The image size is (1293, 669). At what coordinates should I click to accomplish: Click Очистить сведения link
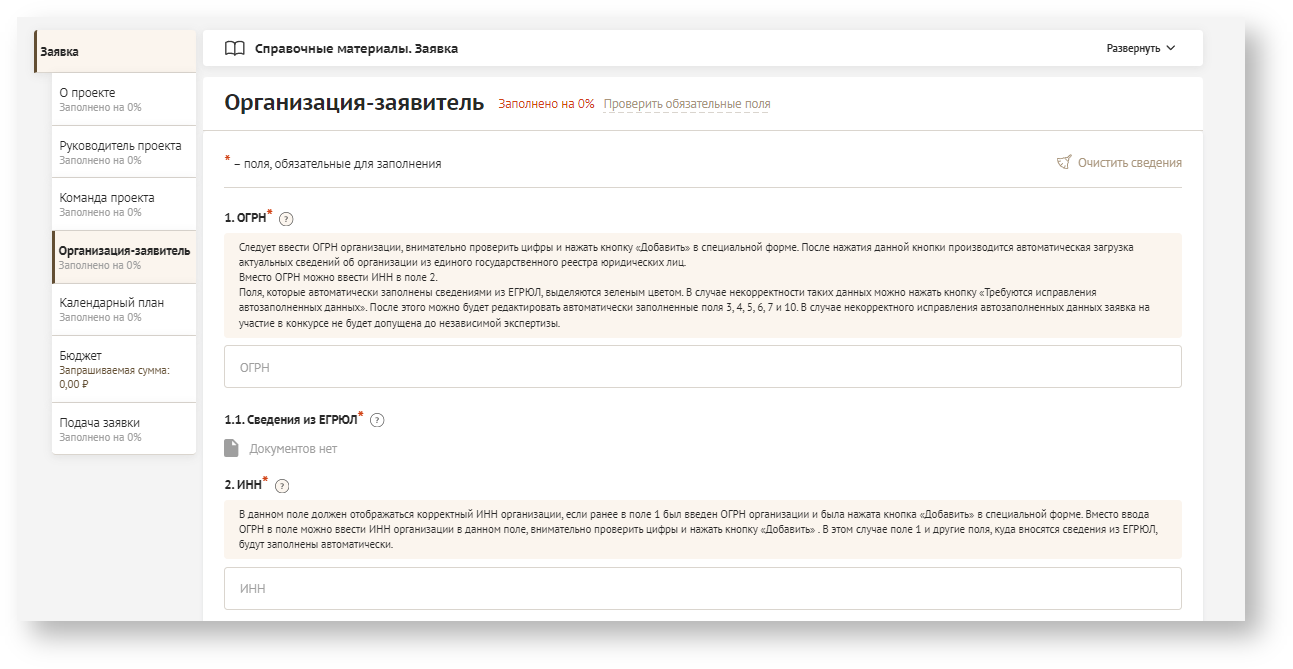1129,162
